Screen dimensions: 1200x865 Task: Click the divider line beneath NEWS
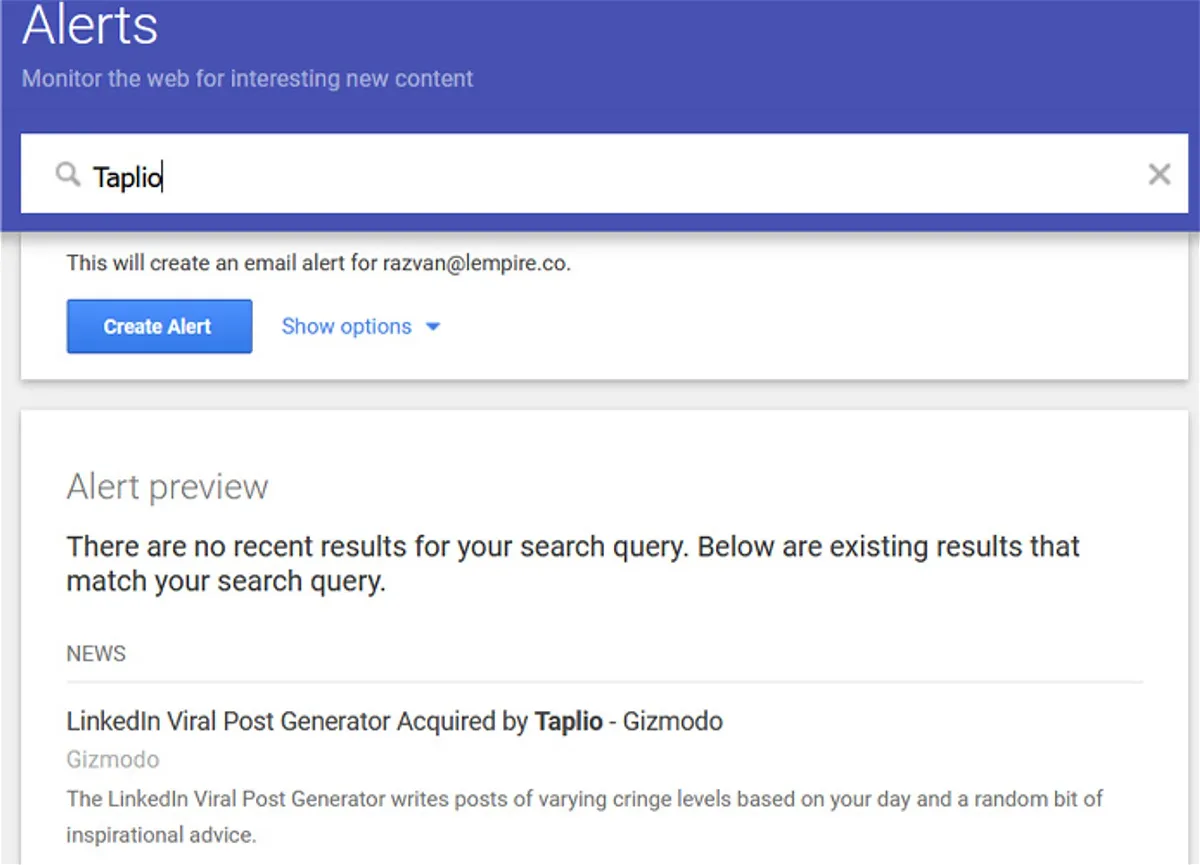click(605, 682)
